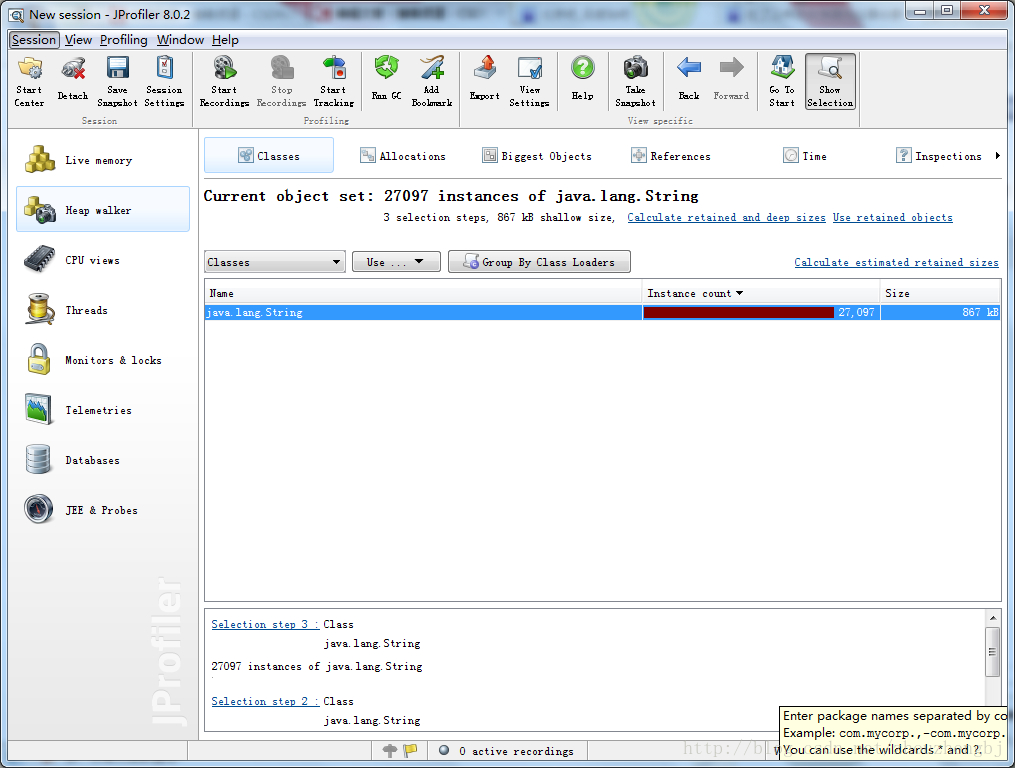Click the status bar yellow flag icon

pos(410,751)
